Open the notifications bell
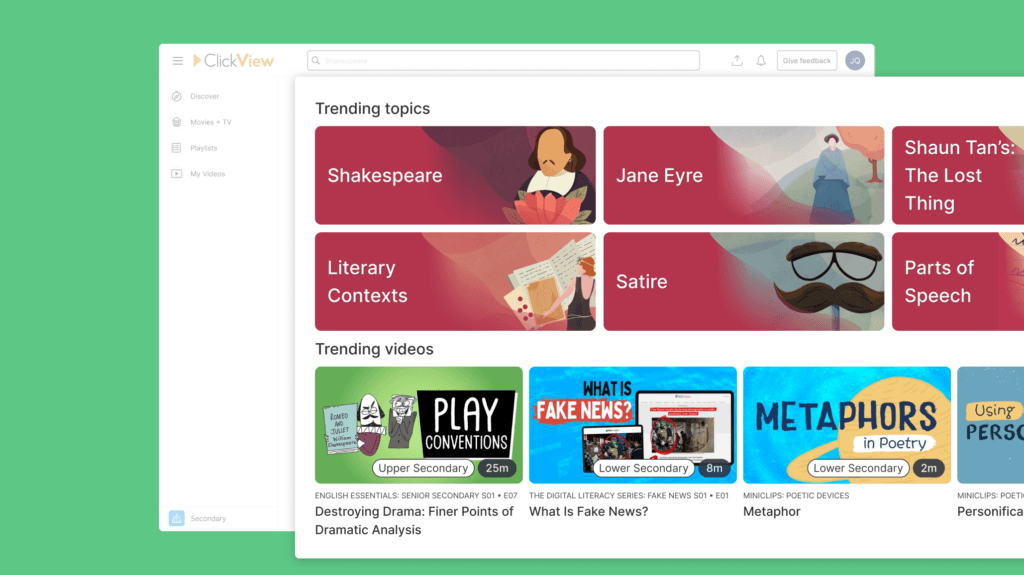Viewport: 1024px width, 575px height. [761, 61]
